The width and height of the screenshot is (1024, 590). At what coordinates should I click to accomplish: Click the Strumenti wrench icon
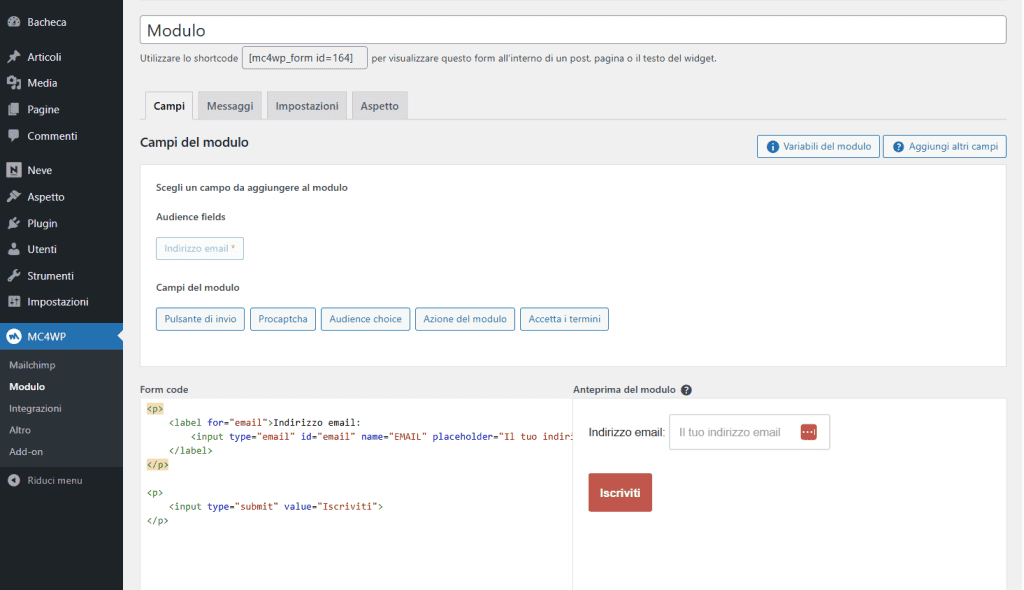[14, 276]
